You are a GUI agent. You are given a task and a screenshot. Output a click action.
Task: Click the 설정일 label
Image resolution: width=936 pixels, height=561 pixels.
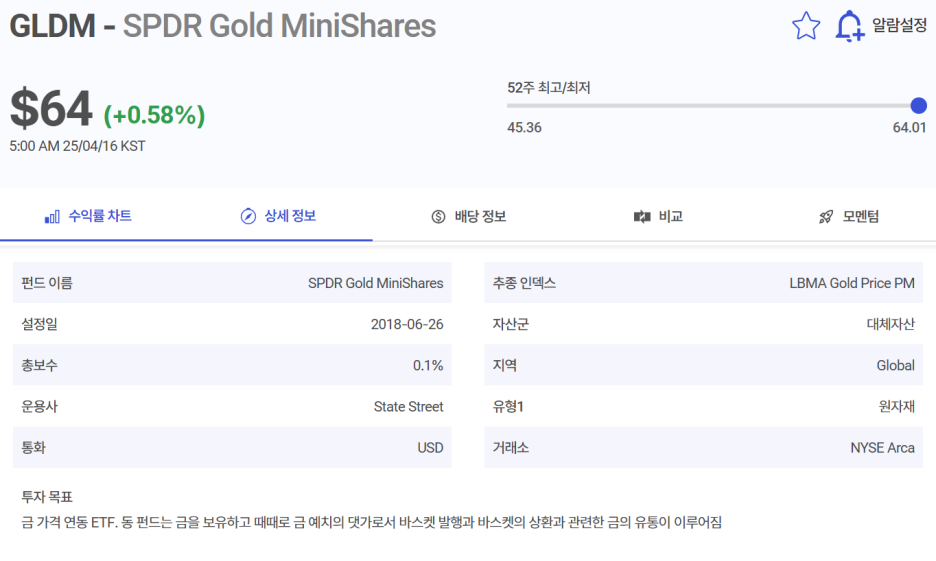(39, 324)
